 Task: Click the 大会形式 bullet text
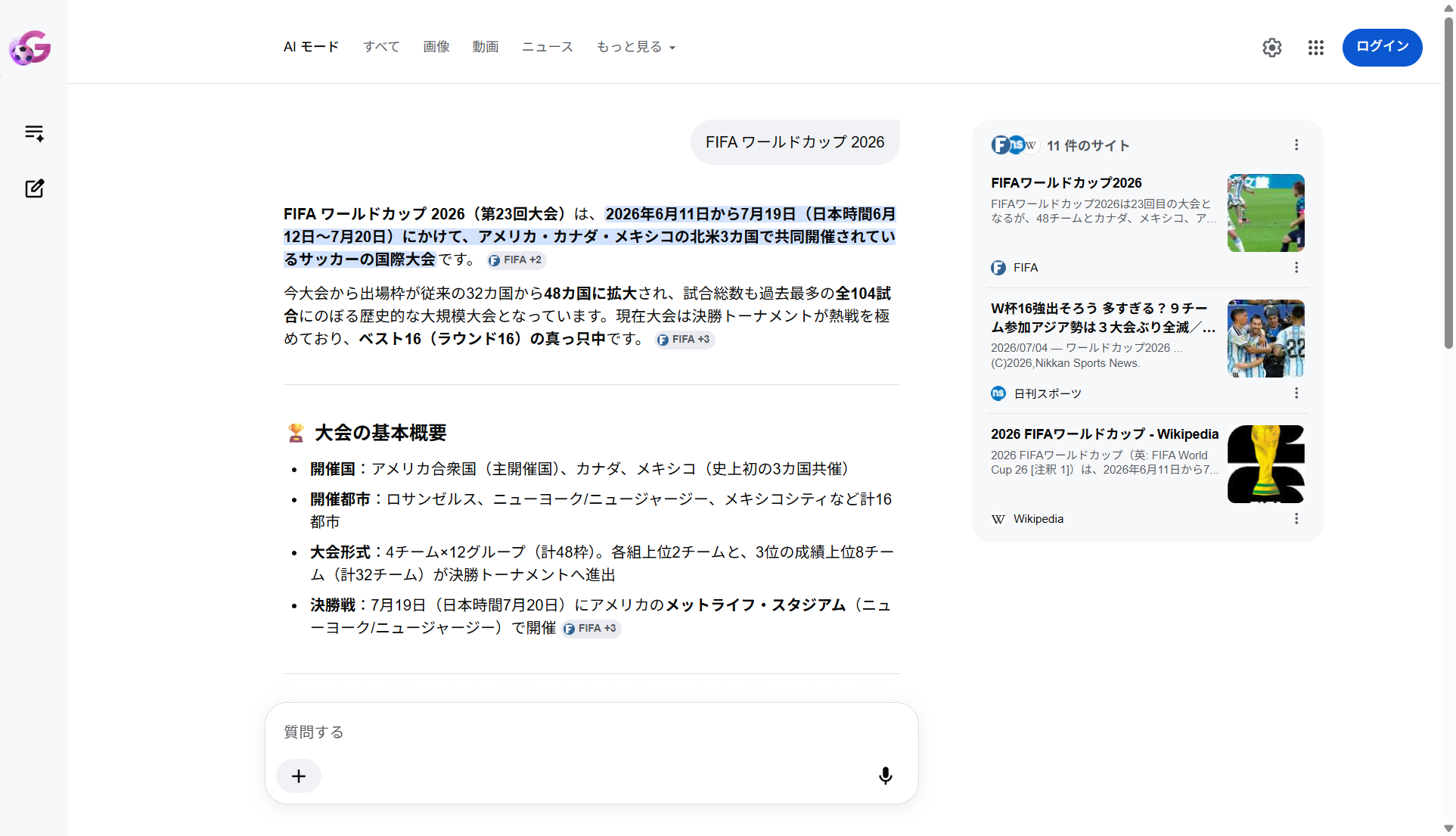click(x=602, y=564)
